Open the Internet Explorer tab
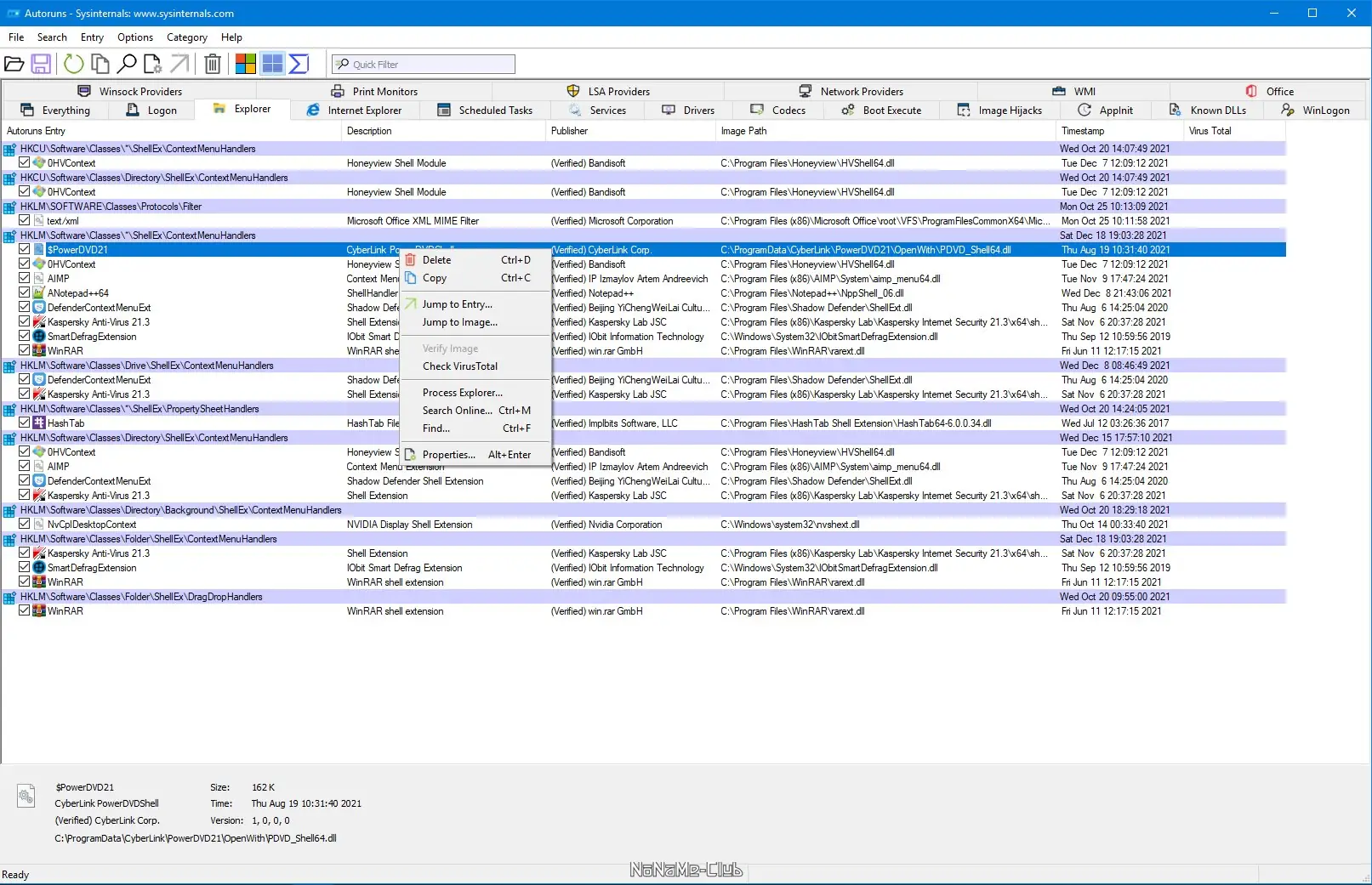The height and width of the screenshot is (885, 1372). (354, 111)
